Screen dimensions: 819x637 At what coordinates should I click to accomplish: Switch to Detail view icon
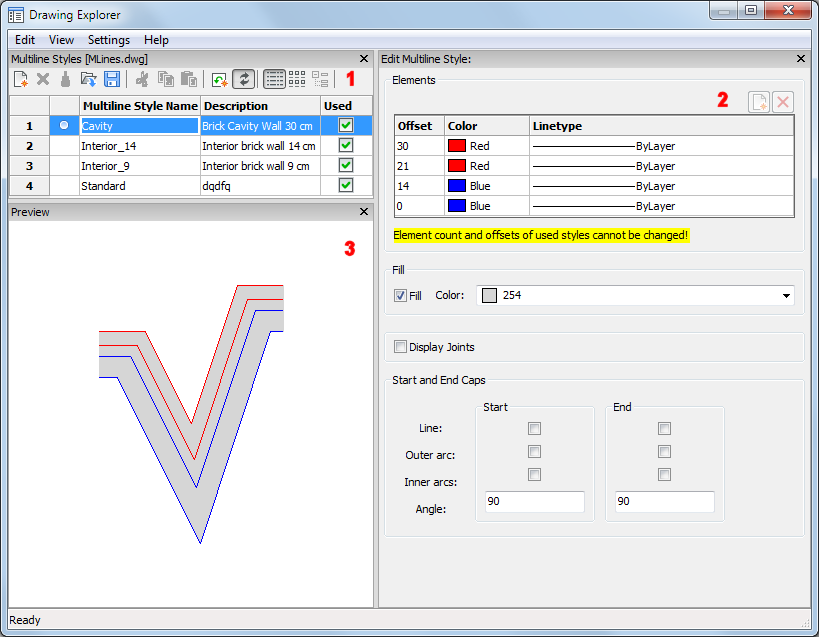(x=275, y=79)
